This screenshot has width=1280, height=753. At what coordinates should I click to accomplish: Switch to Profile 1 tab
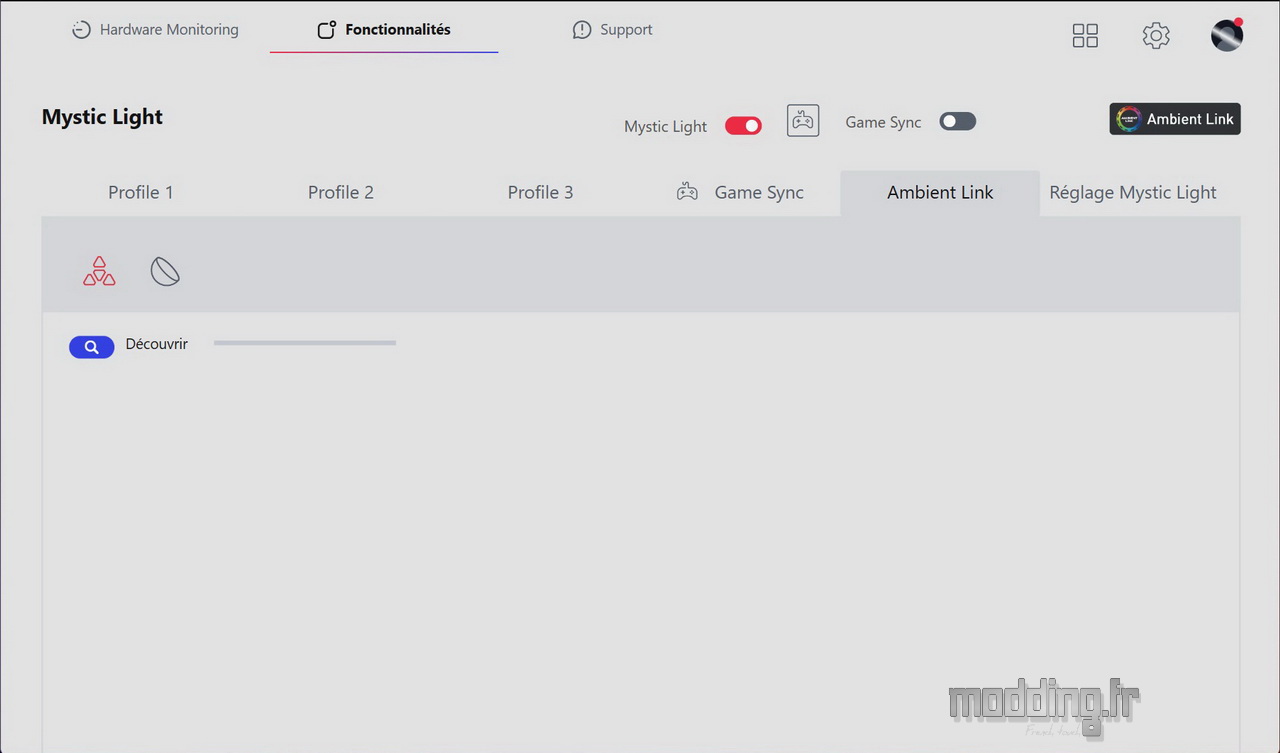pyautogui.click(x=141, y=192)
